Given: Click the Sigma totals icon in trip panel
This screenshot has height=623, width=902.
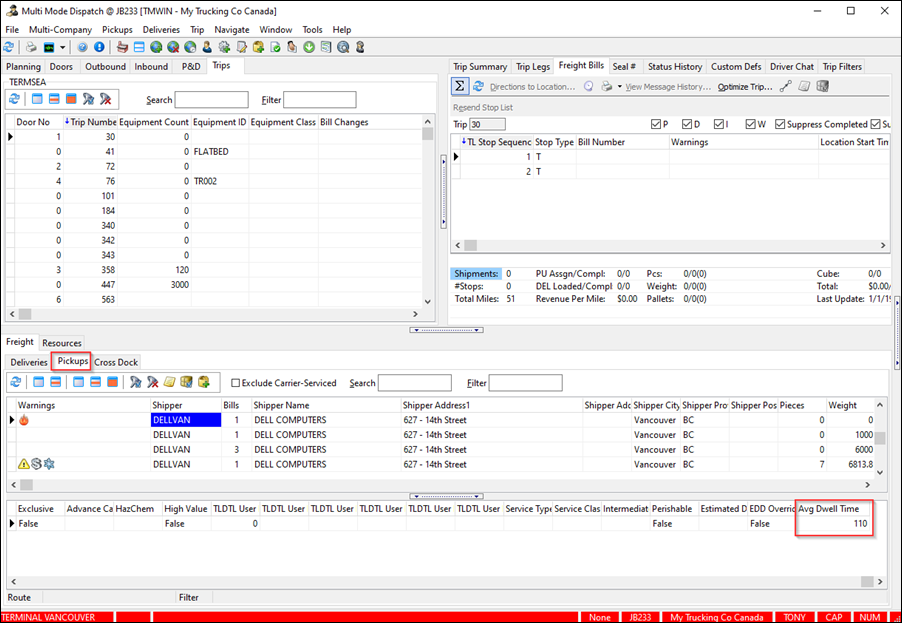Looking at the screenshot, I should click(461, 87).
